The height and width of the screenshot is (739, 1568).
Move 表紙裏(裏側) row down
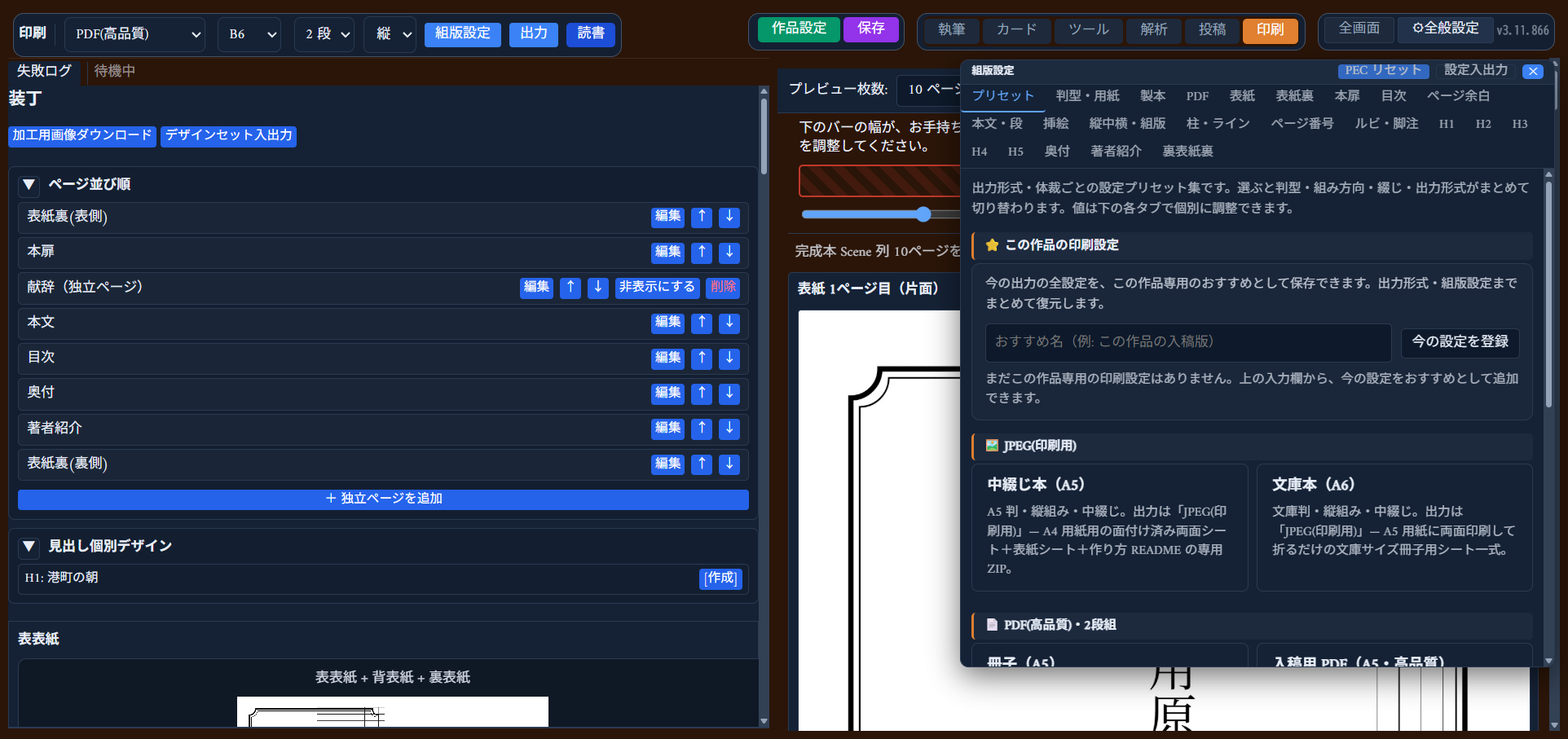click(x=729, y=464)
